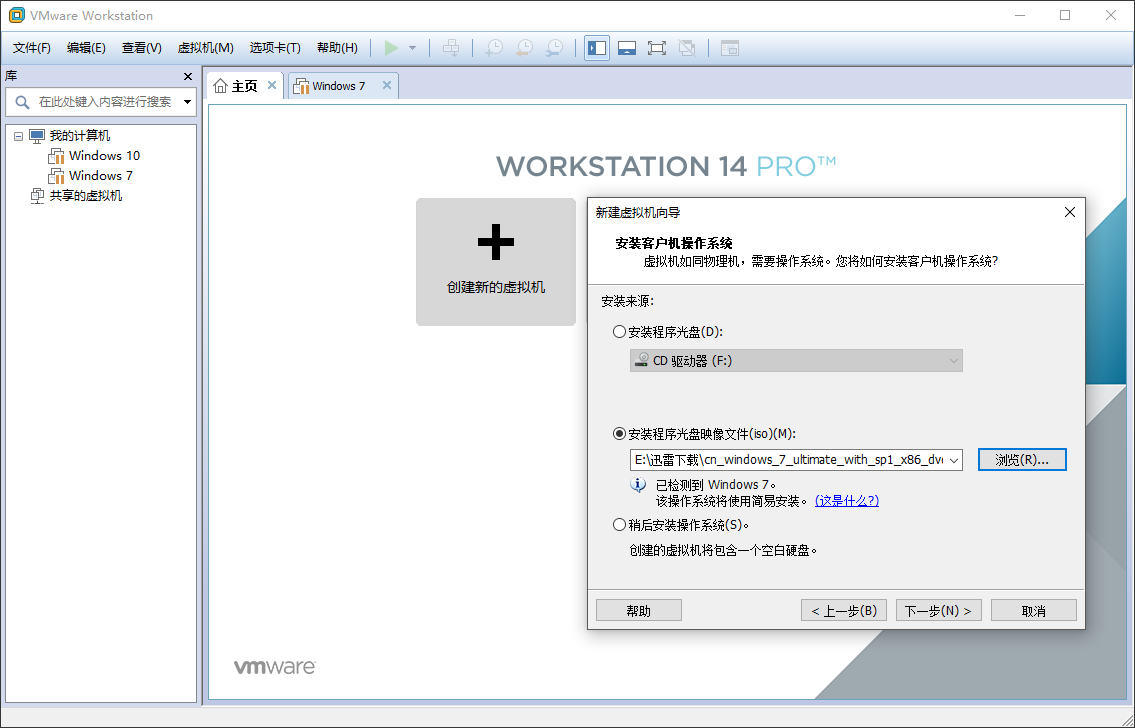Click the Windows 10 VM icon
1135x728 pixels.
tap(56, 156)
